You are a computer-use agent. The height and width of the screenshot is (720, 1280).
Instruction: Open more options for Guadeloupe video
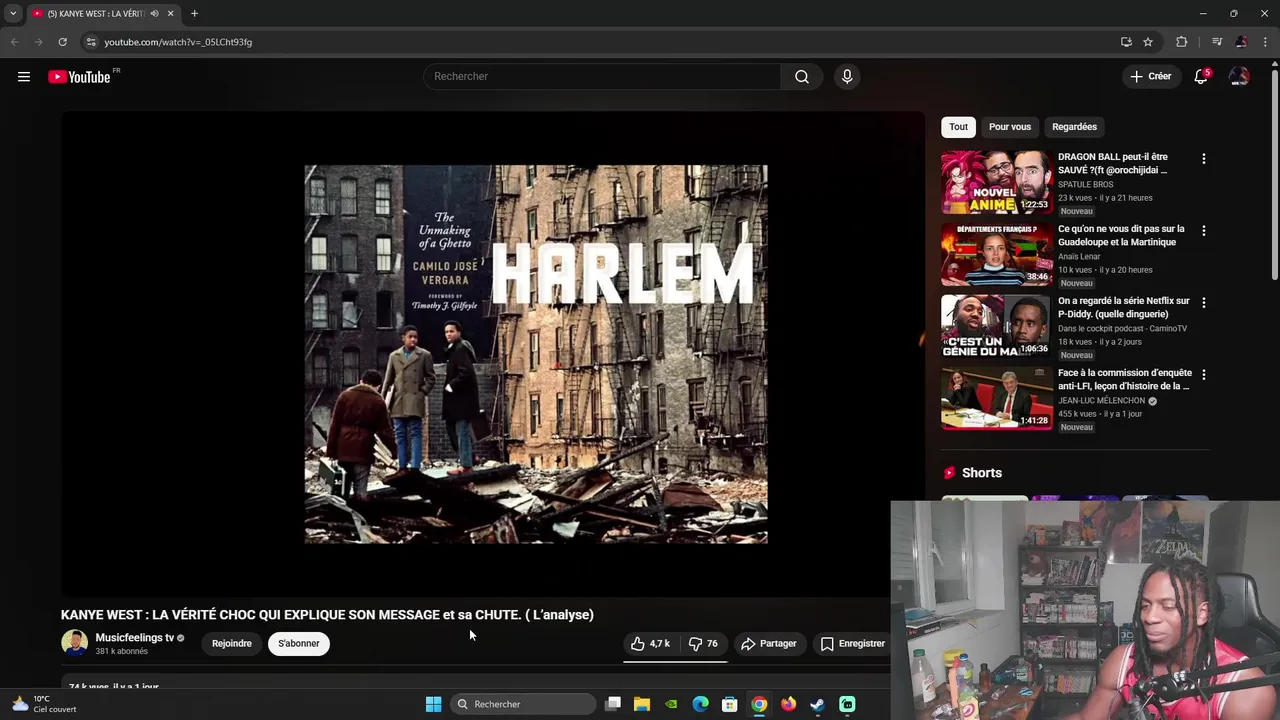pos(1204,231)
